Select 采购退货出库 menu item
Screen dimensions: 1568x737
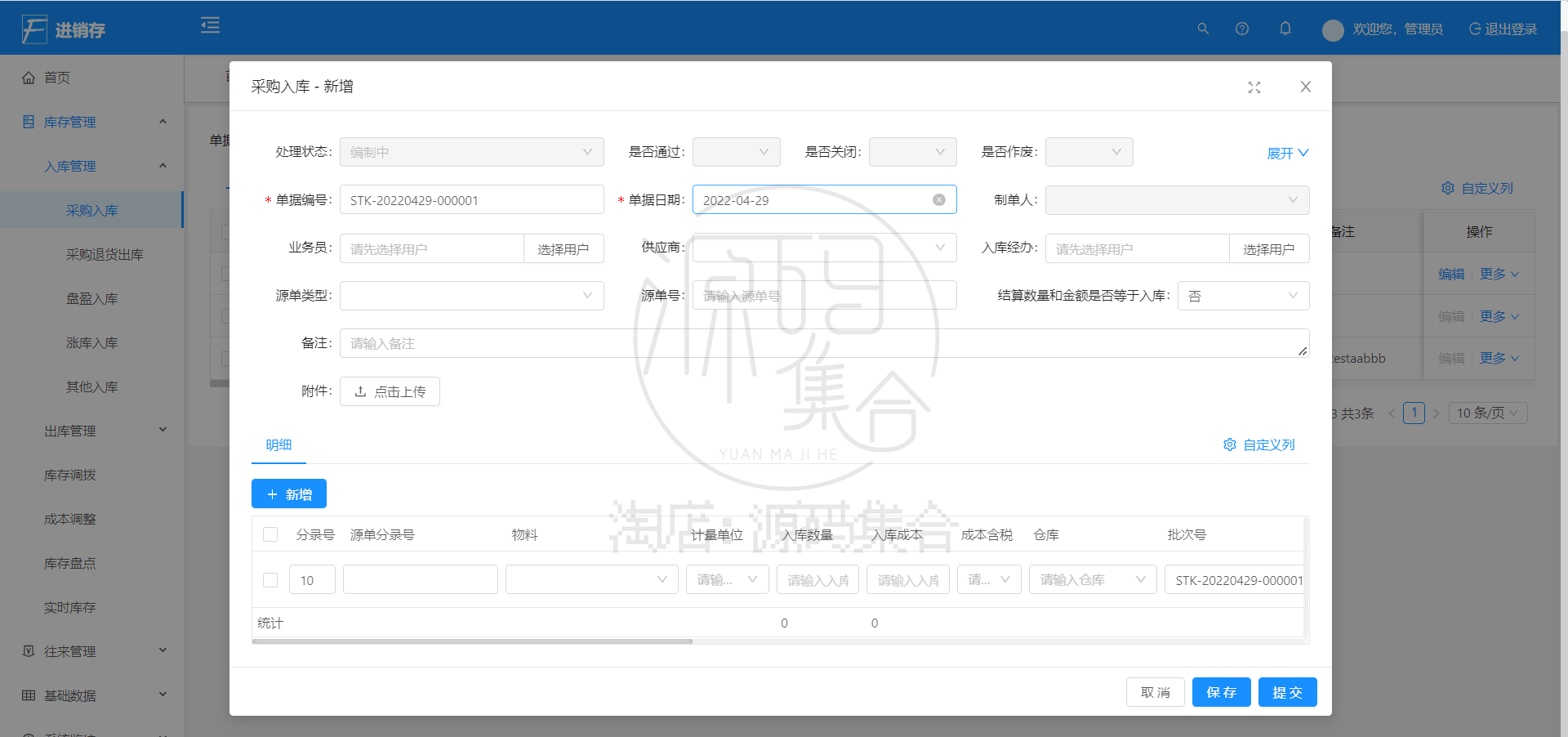tap(105, 254)
